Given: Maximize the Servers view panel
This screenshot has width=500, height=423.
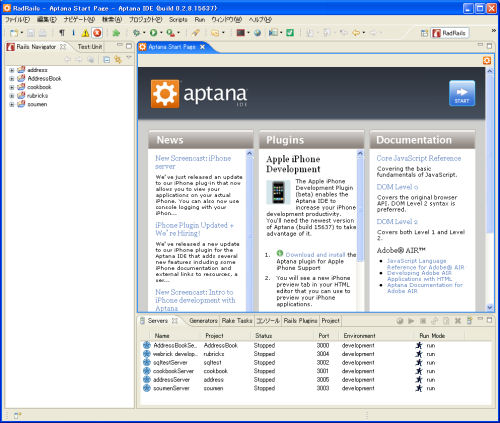Looking at the screenshot, I should point(489,320).
